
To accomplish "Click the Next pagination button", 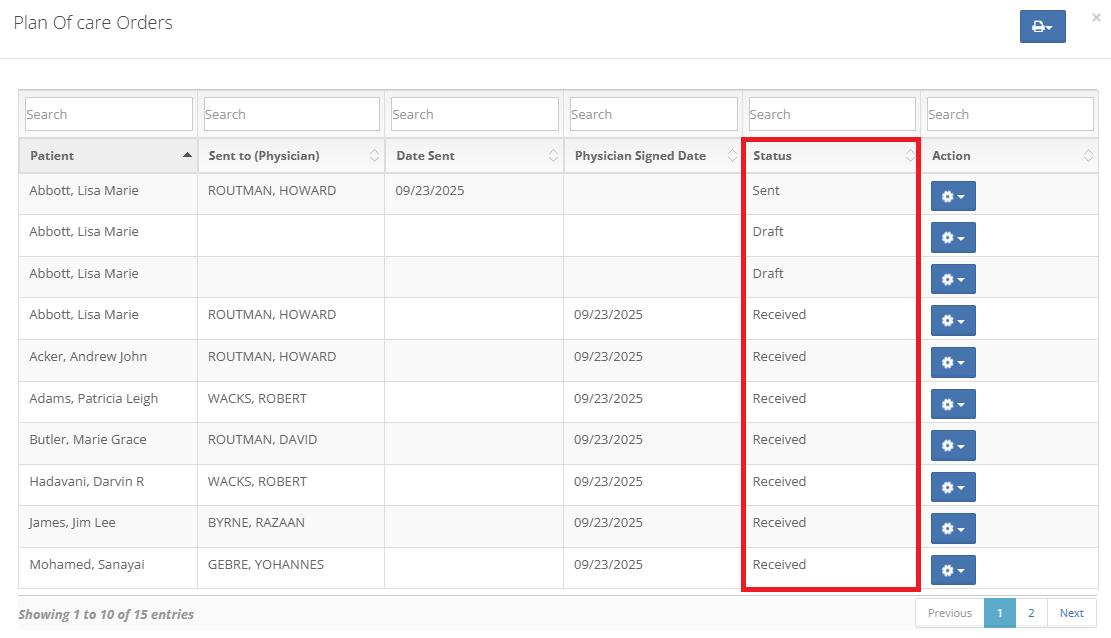I will click(1071, 613).
